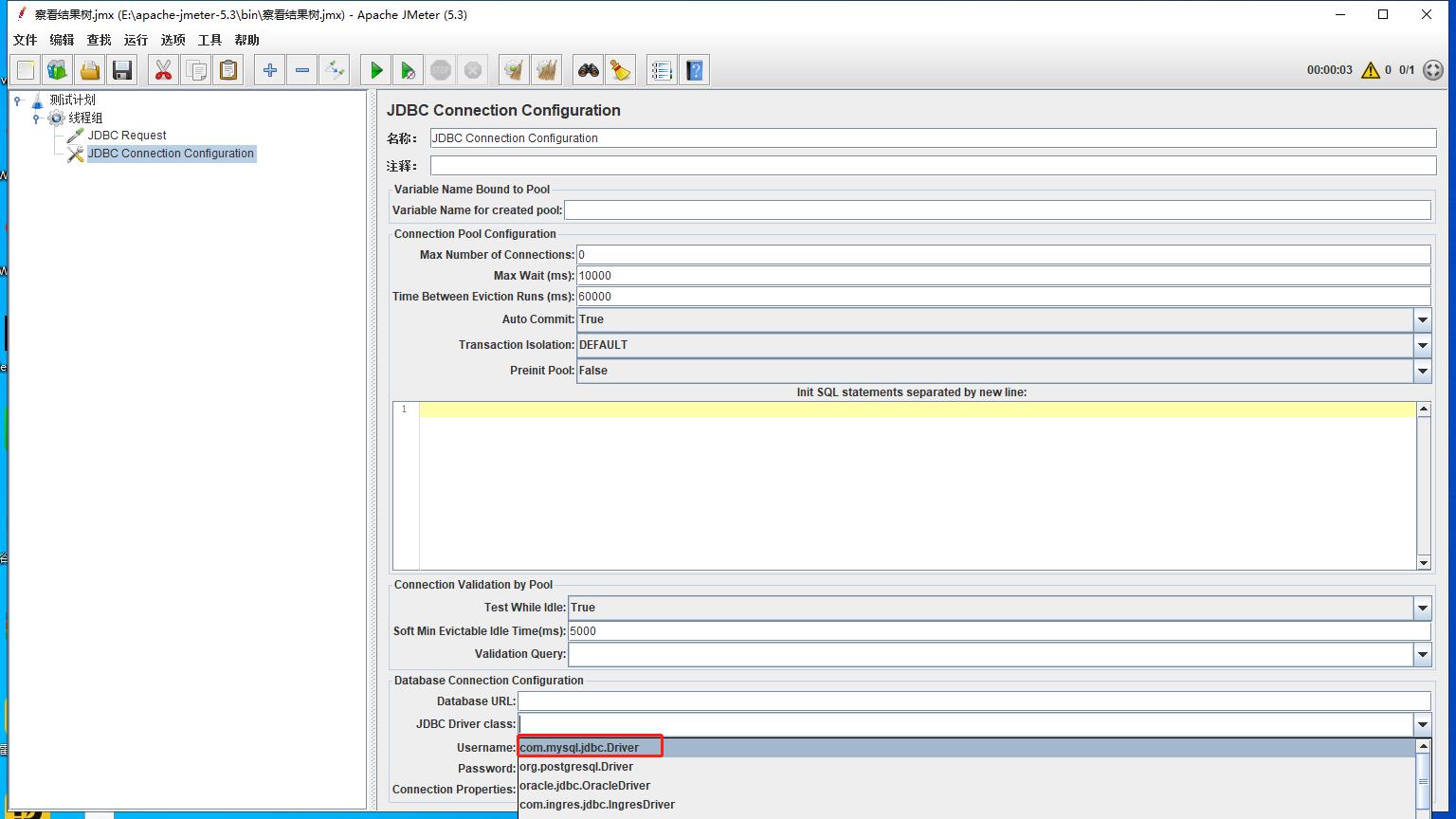
Task: Click the remote engine status icon at top right
Action: (x=1433, y=70)
